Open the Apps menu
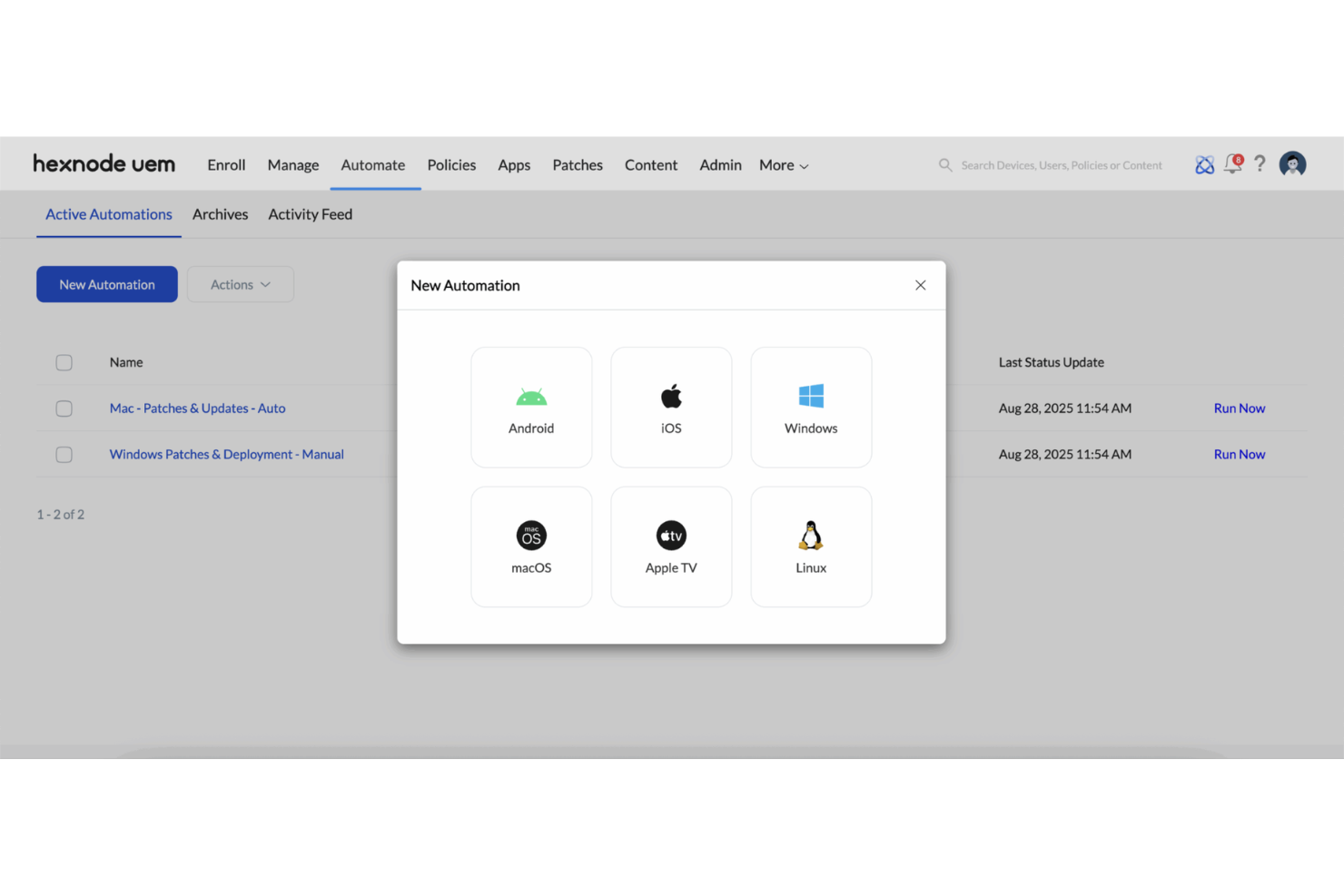This screenshot has width=1344, height=896. click(514, 165)
